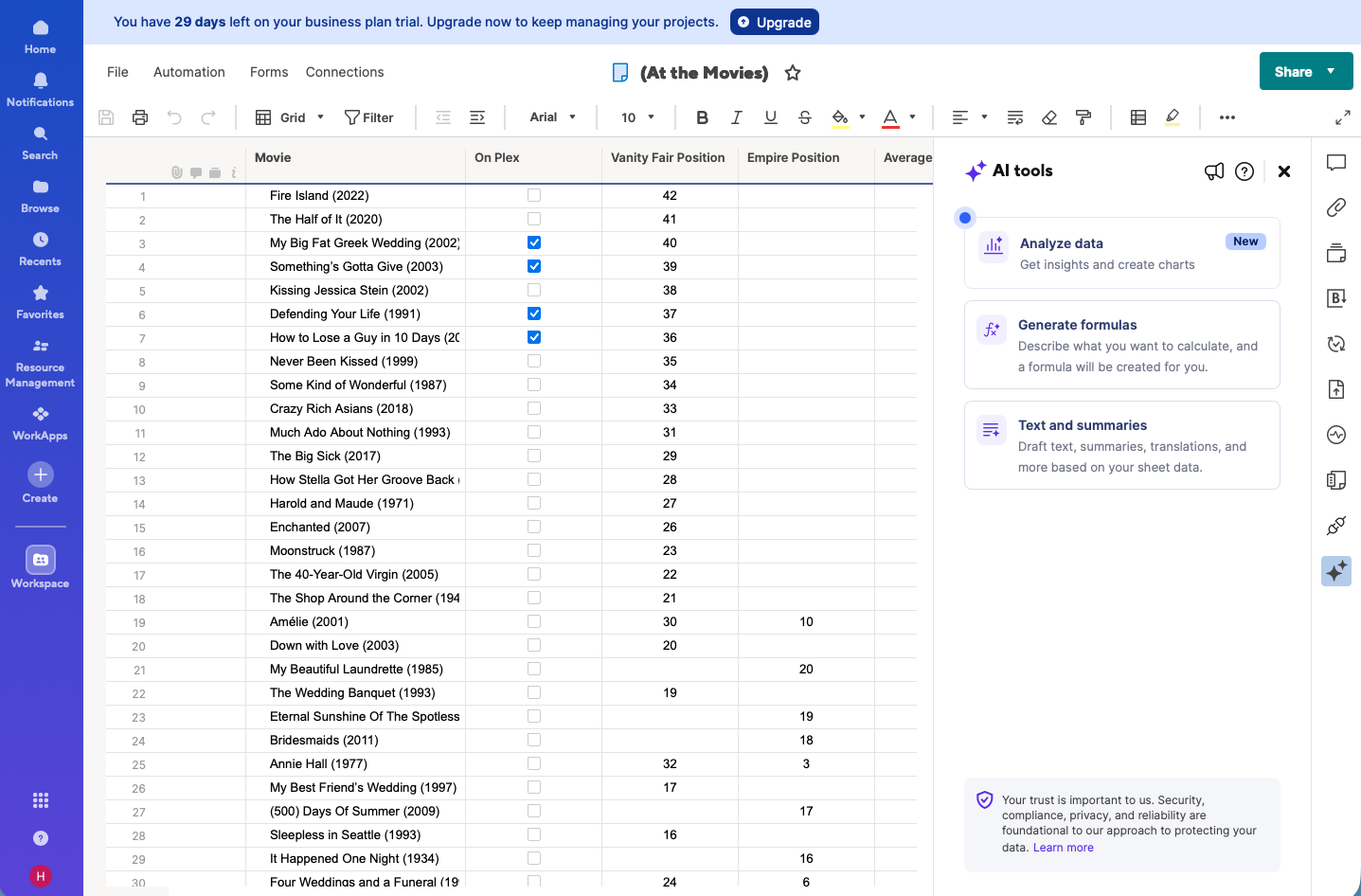1361x896 pixels.
Task: Open the Borders tool
Action: [1137, 116]
